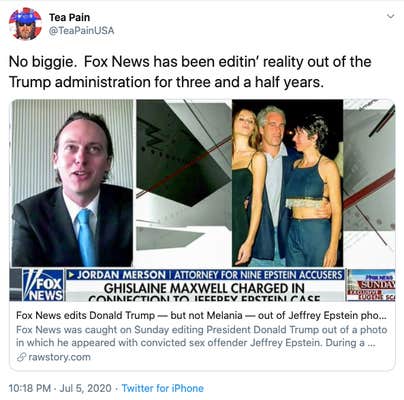Open the Tea Pain profile avatar
Screen dimensions: 404x400
tap(25, 24)
